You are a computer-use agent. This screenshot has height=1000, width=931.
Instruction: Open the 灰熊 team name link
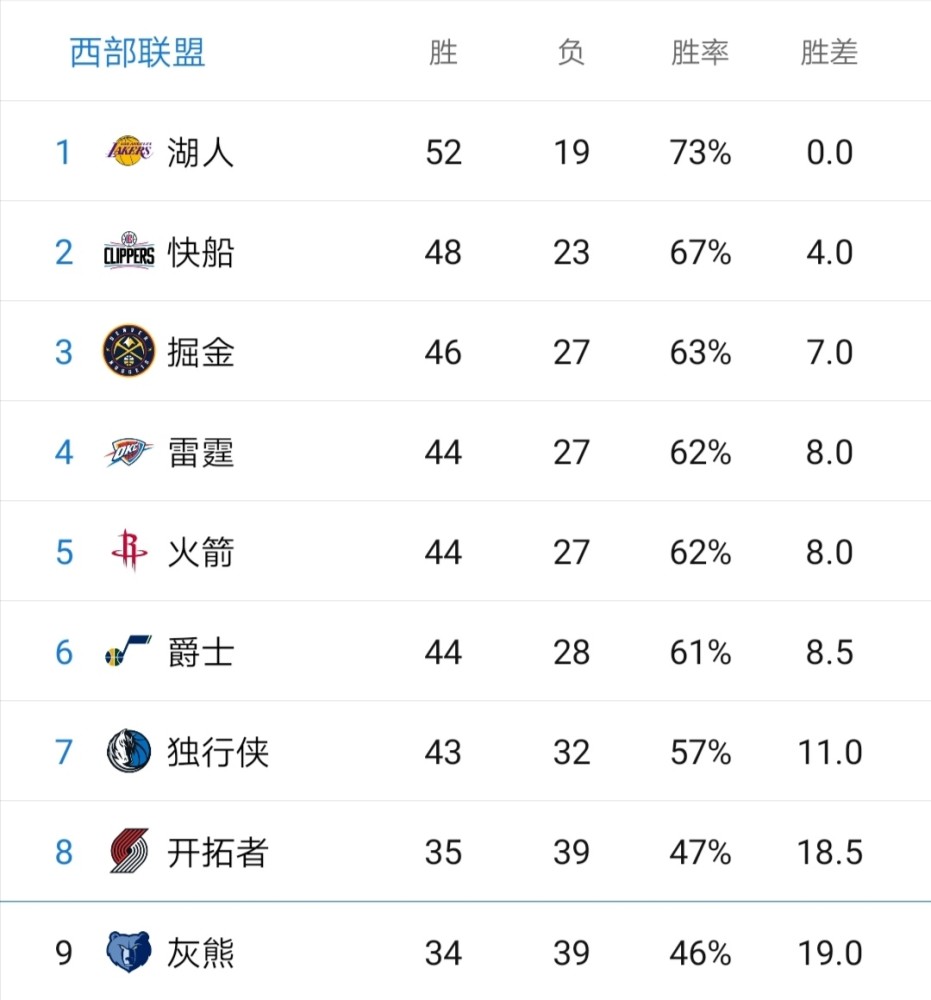click(x=201, y=953)
